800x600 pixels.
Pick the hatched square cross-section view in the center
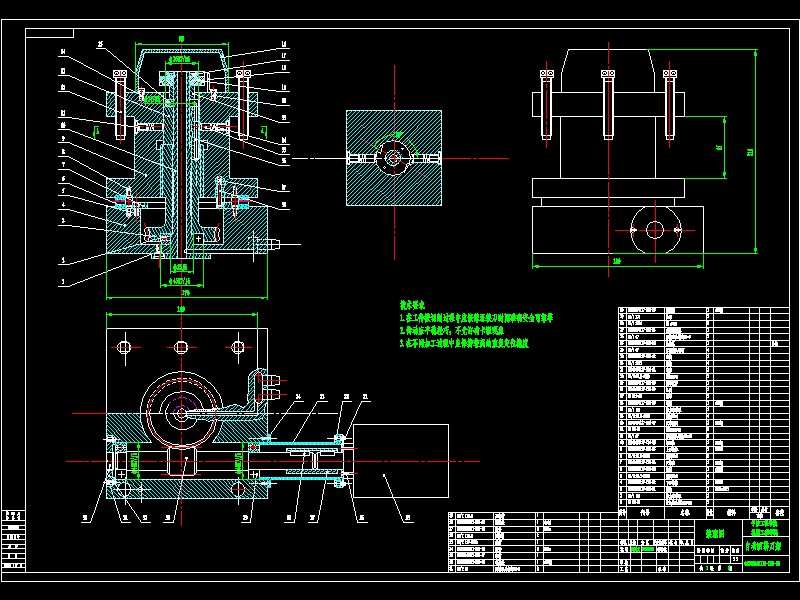click(394, 158)
